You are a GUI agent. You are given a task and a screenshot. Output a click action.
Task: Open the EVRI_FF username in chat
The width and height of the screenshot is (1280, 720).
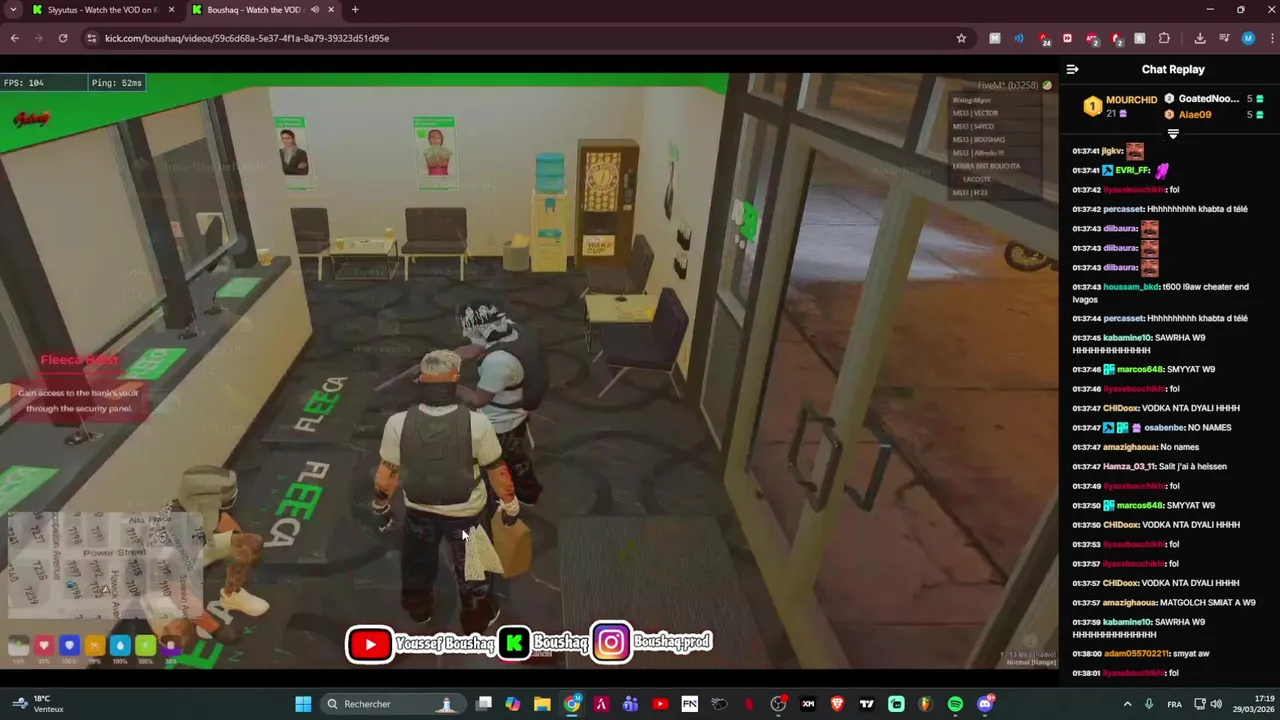[x=1133, y=171]
